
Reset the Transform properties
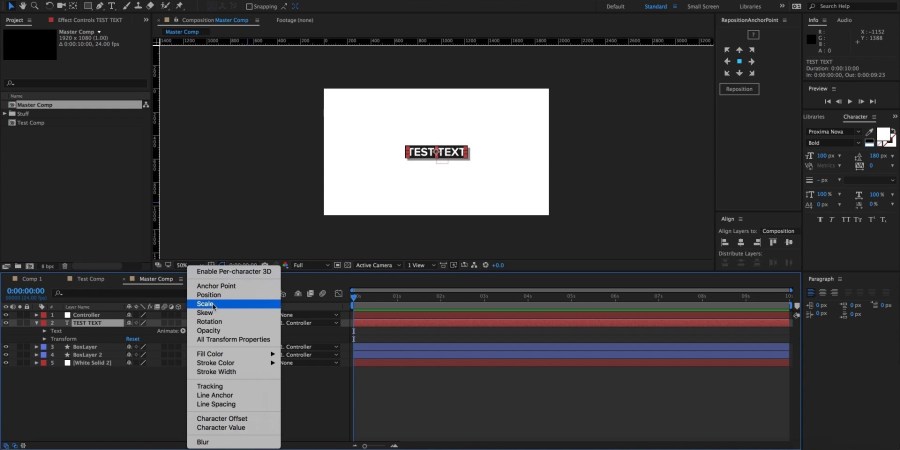point(133,339)
